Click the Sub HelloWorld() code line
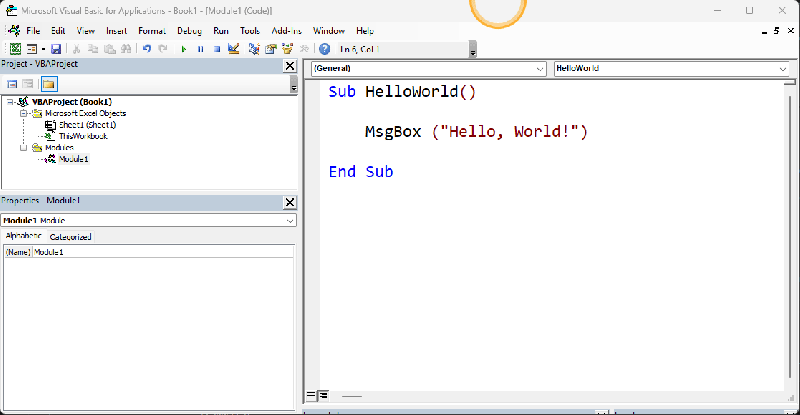 (x=402, y=92)
